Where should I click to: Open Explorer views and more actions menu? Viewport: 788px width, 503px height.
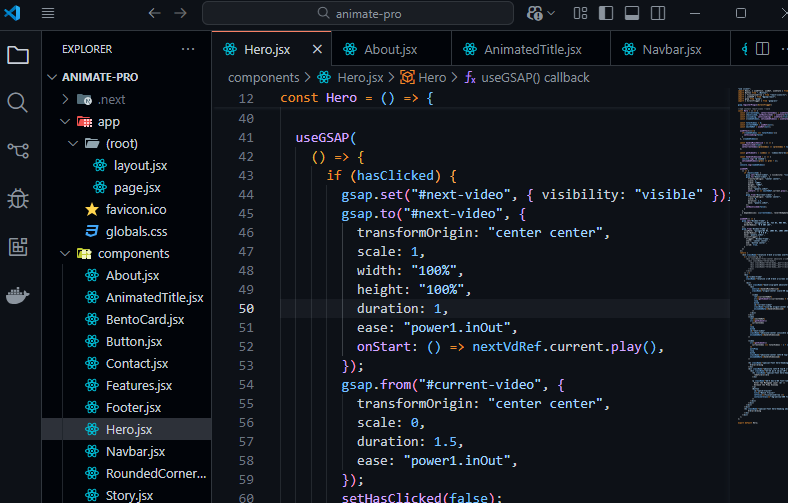(x=188, y=49)
